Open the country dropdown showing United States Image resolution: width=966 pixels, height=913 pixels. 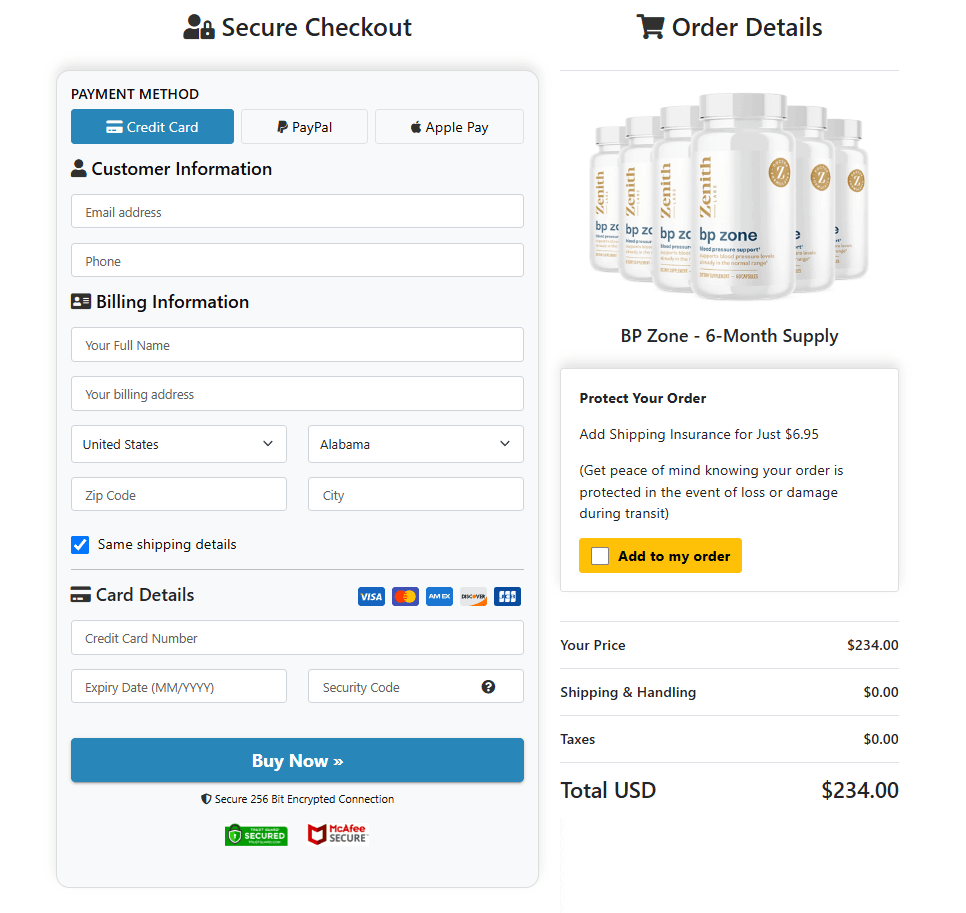178,443
